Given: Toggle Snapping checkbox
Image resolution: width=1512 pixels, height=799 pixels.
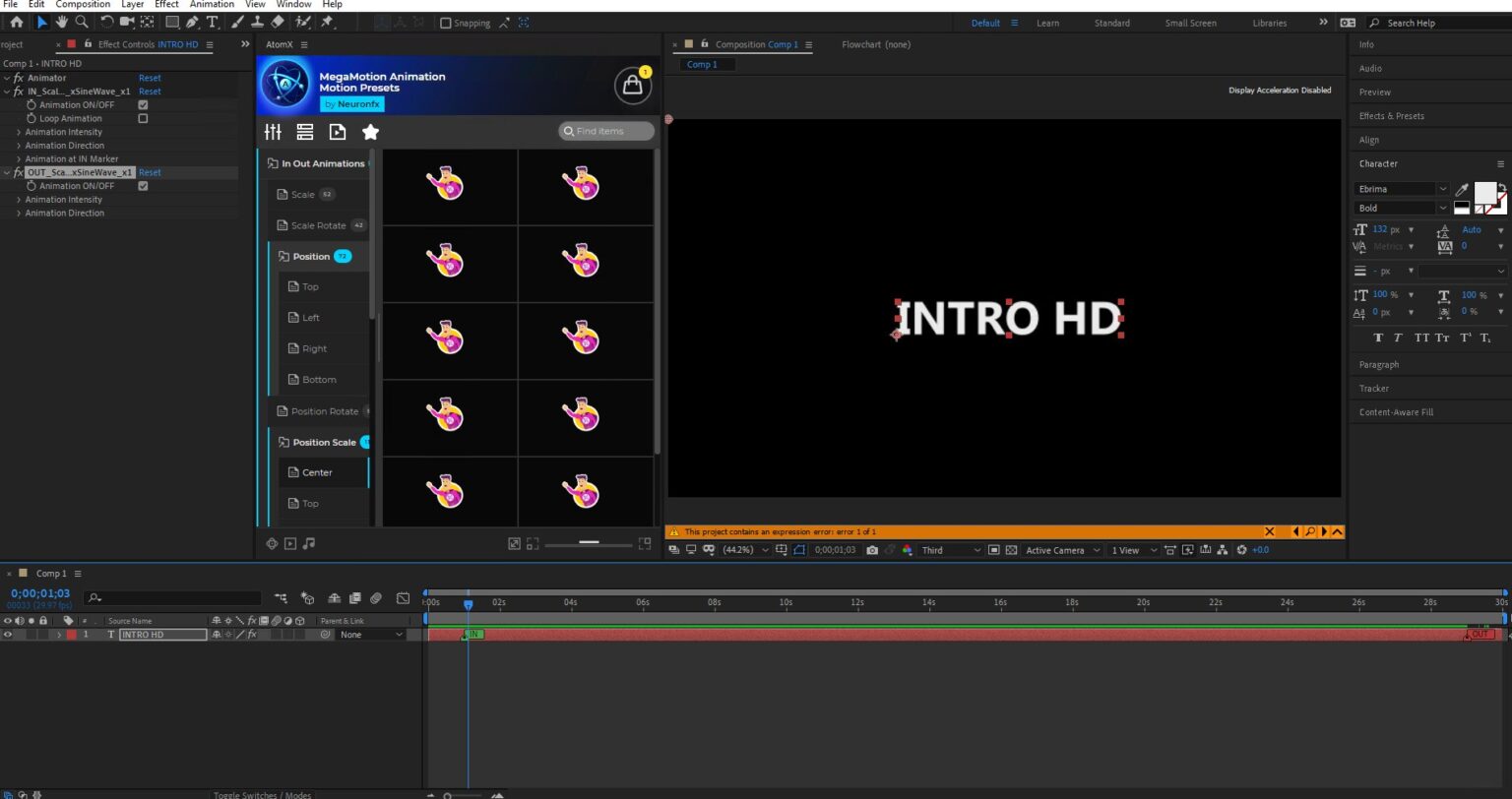Looking at the screenshot, I should click(446, 23).
